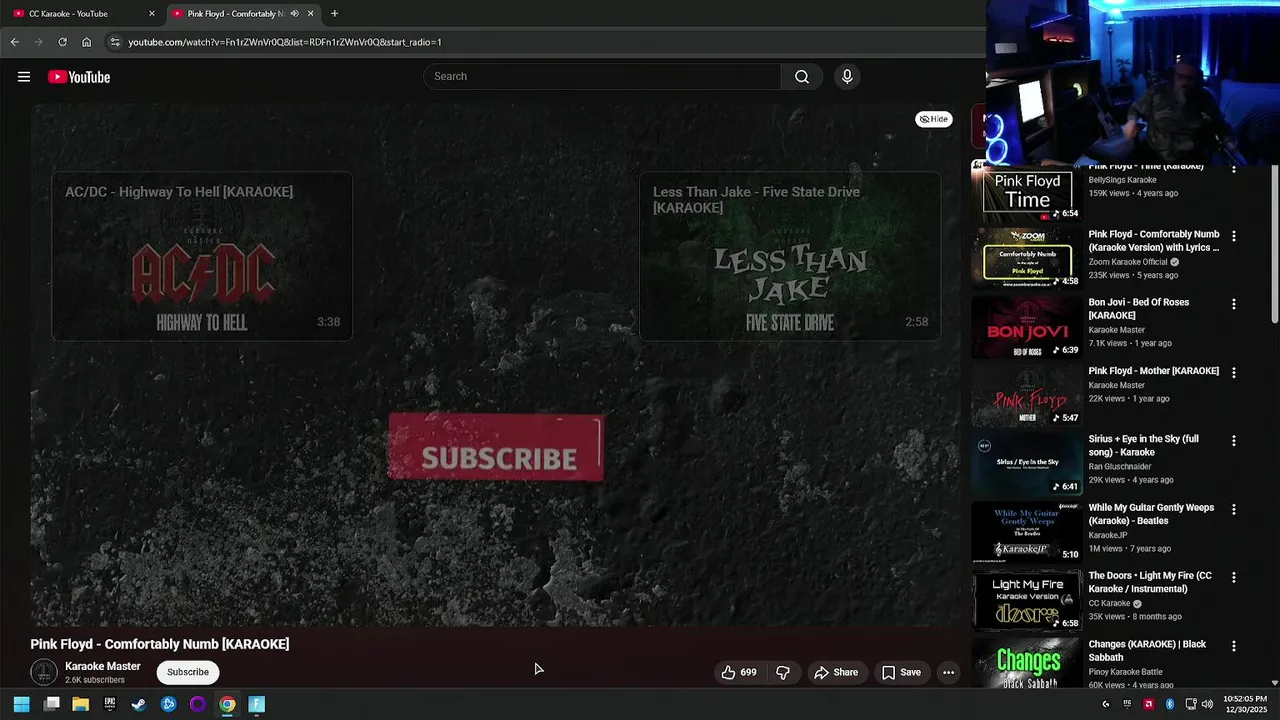Open The Doors Light My Fire title

(1150, 582)
